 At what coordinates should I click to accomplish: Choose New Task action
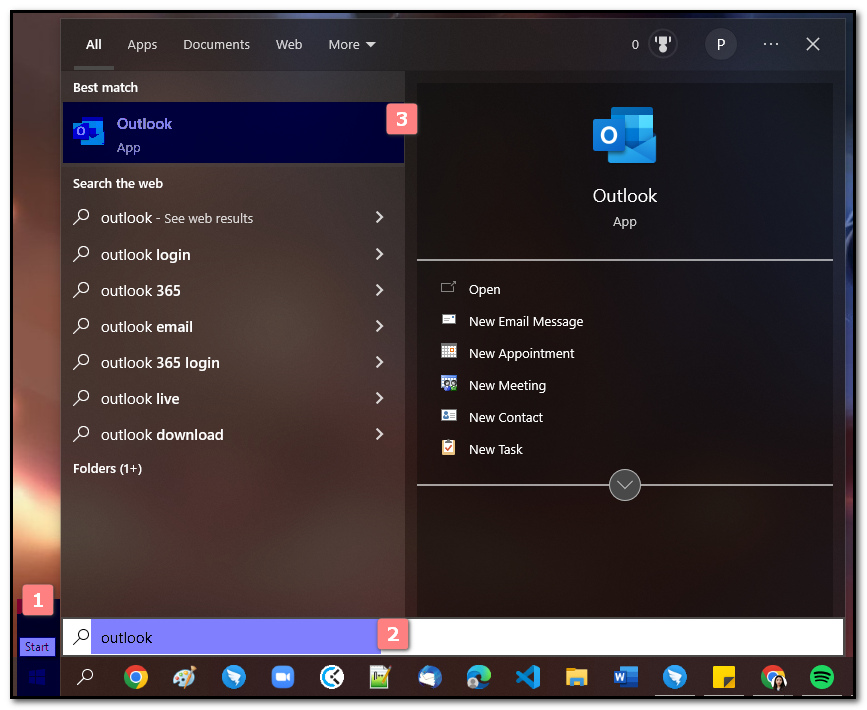click(495, 450)
